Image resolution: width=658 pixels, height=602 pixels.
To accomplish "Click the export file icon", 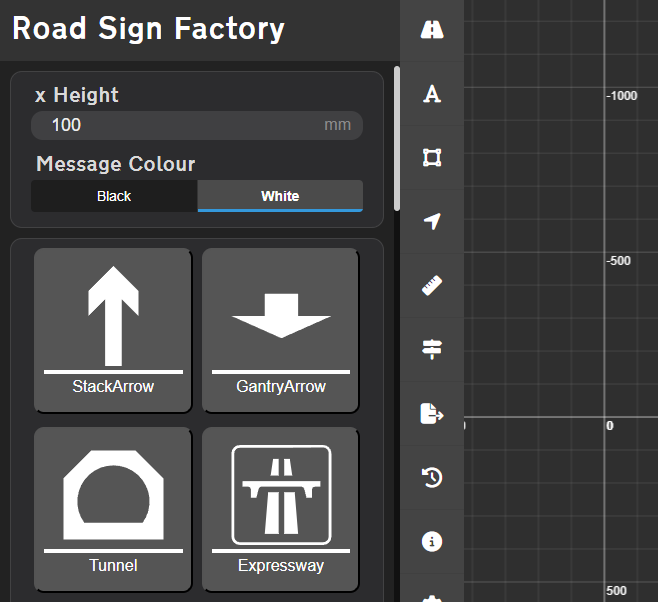I will click(x=432, y=413).
